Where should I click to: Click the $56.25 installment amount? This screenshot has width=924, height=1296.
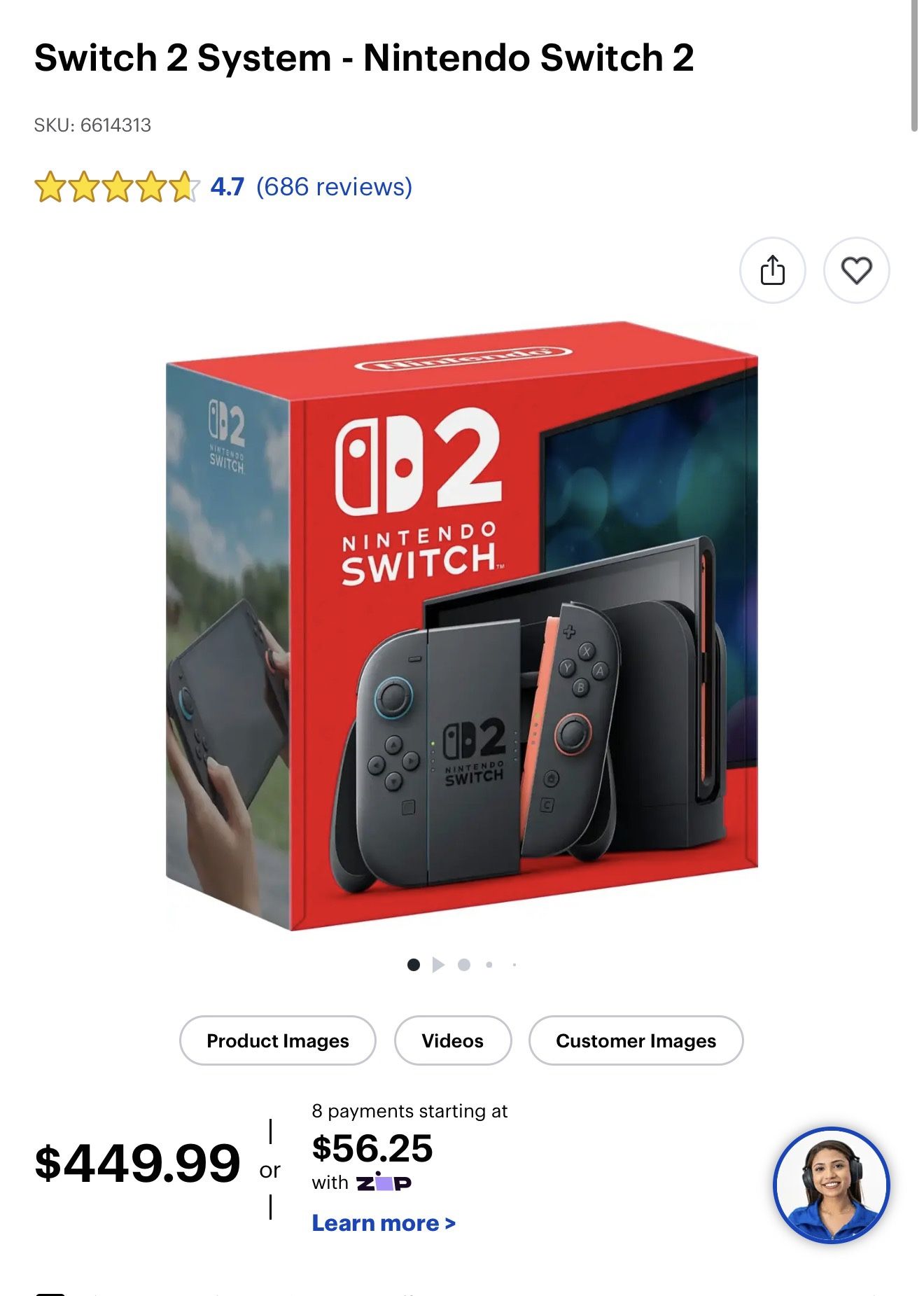pos(372,1148)
